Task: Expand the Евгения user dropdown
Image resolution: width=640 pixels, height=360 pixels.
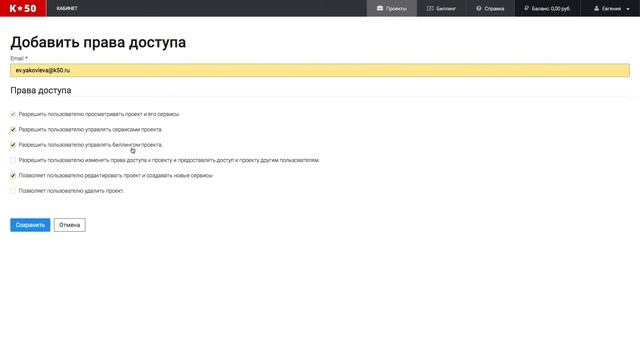Action: tap(611, 8)
